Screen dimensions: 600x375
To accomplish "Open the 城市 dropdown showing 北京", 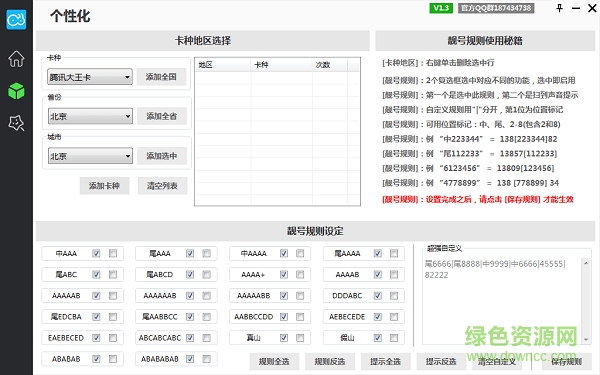I will tap(90, 156).
